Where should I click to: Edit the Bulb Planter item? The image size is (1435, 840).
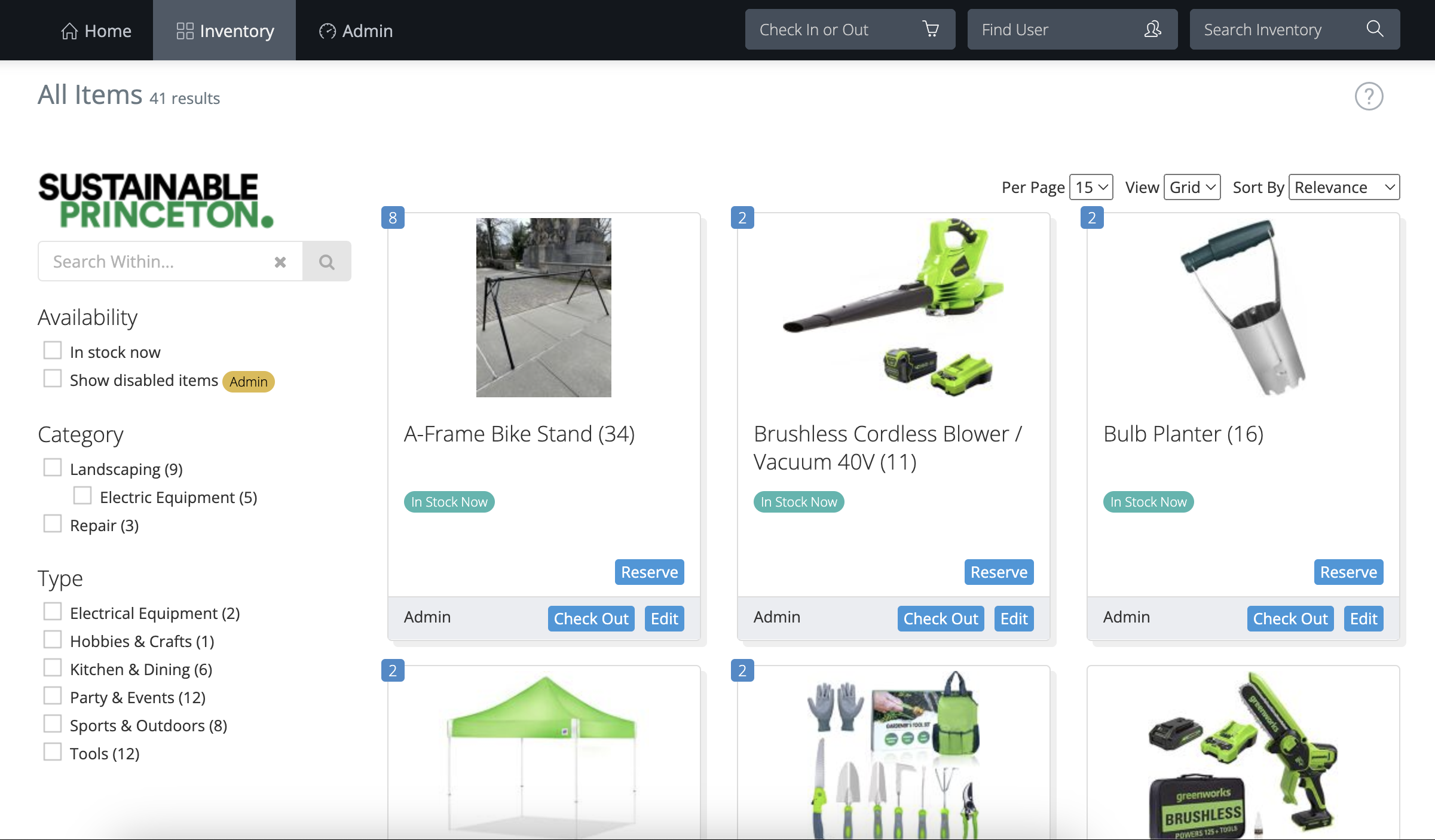click(1364, 619)
